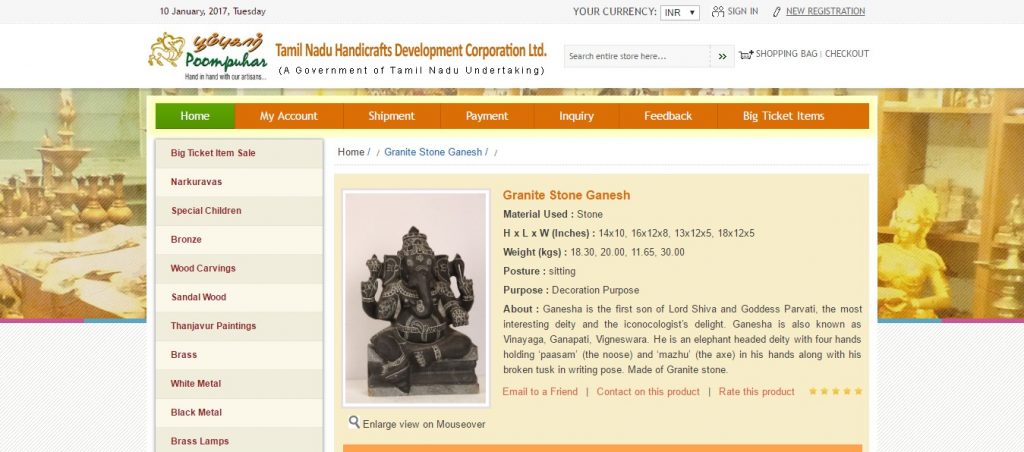Screen dimensions: 1024x452
Task: Open the Shipment menu tab
Action: [x=391, y=116]
